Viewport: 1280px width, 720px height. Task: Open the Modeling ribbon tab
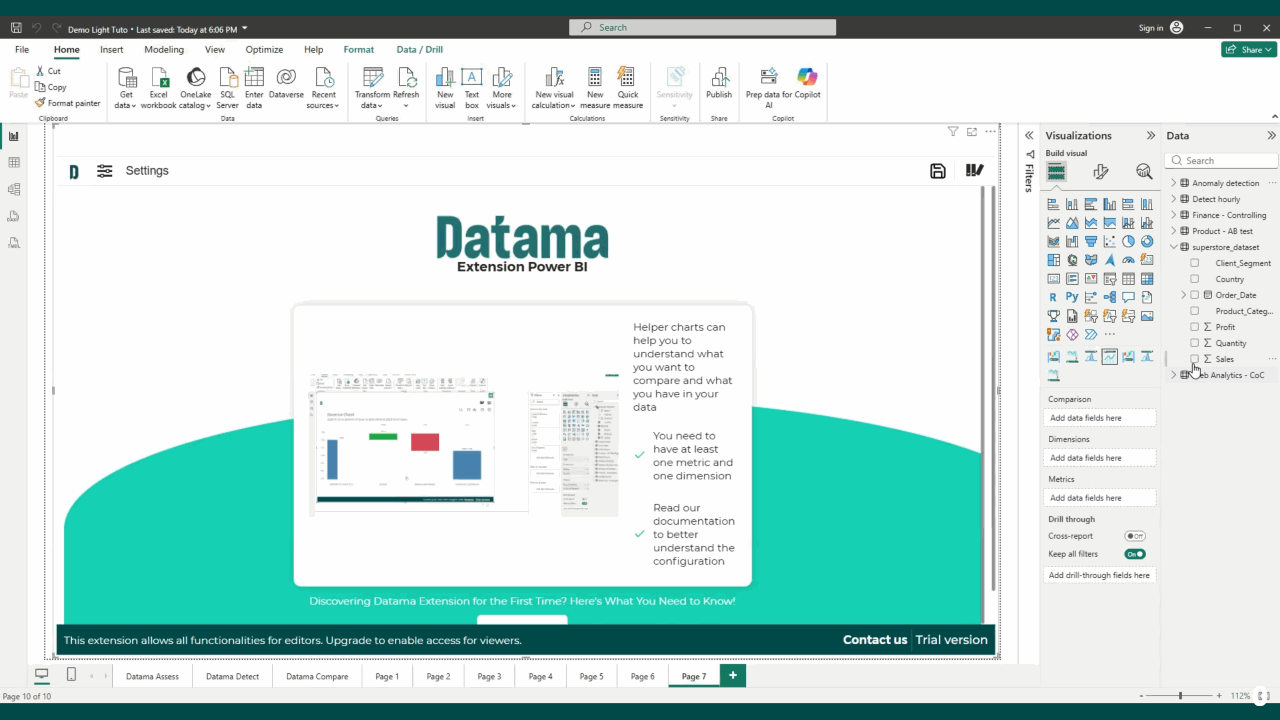164,49
